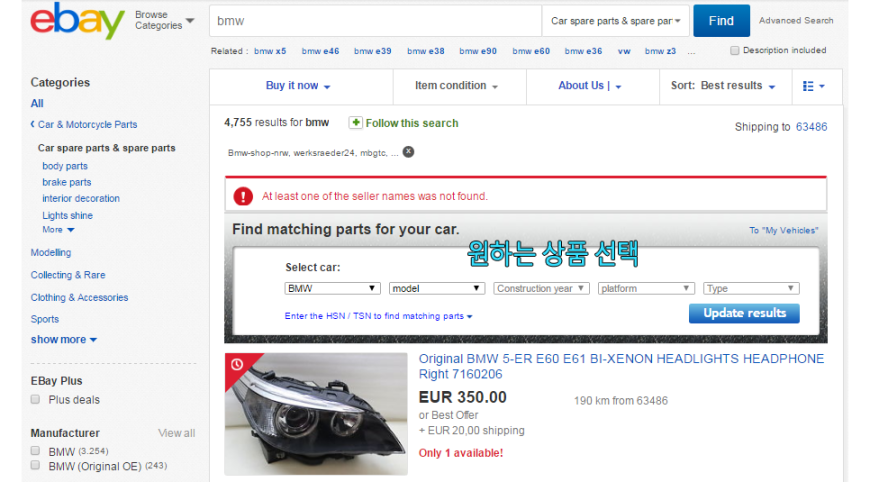Open body parts subcategory
This screenshot has width=870, height=482.
pyautogui.click(x=65, y=166)
